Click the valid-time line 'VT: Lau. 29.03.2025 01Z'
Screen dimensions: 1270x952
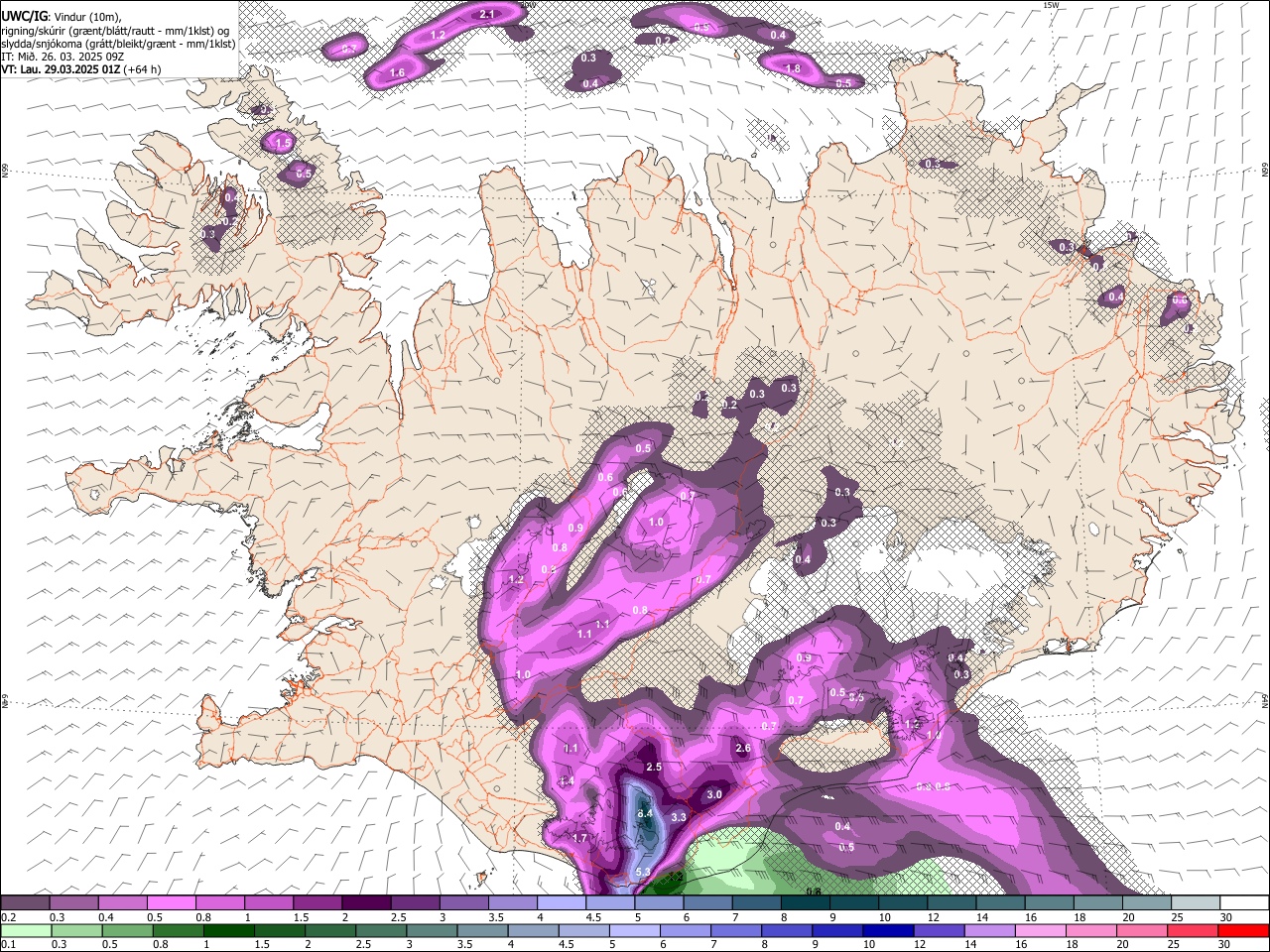(x=62, y=69)
